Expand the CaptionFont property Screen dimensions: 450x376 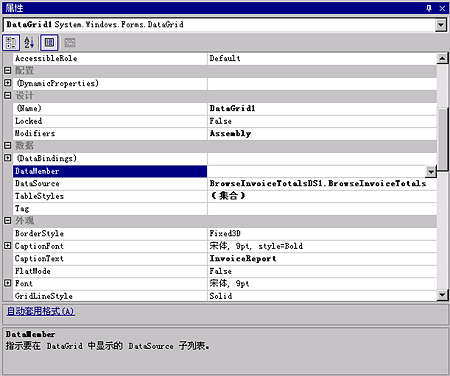[8, 245]
